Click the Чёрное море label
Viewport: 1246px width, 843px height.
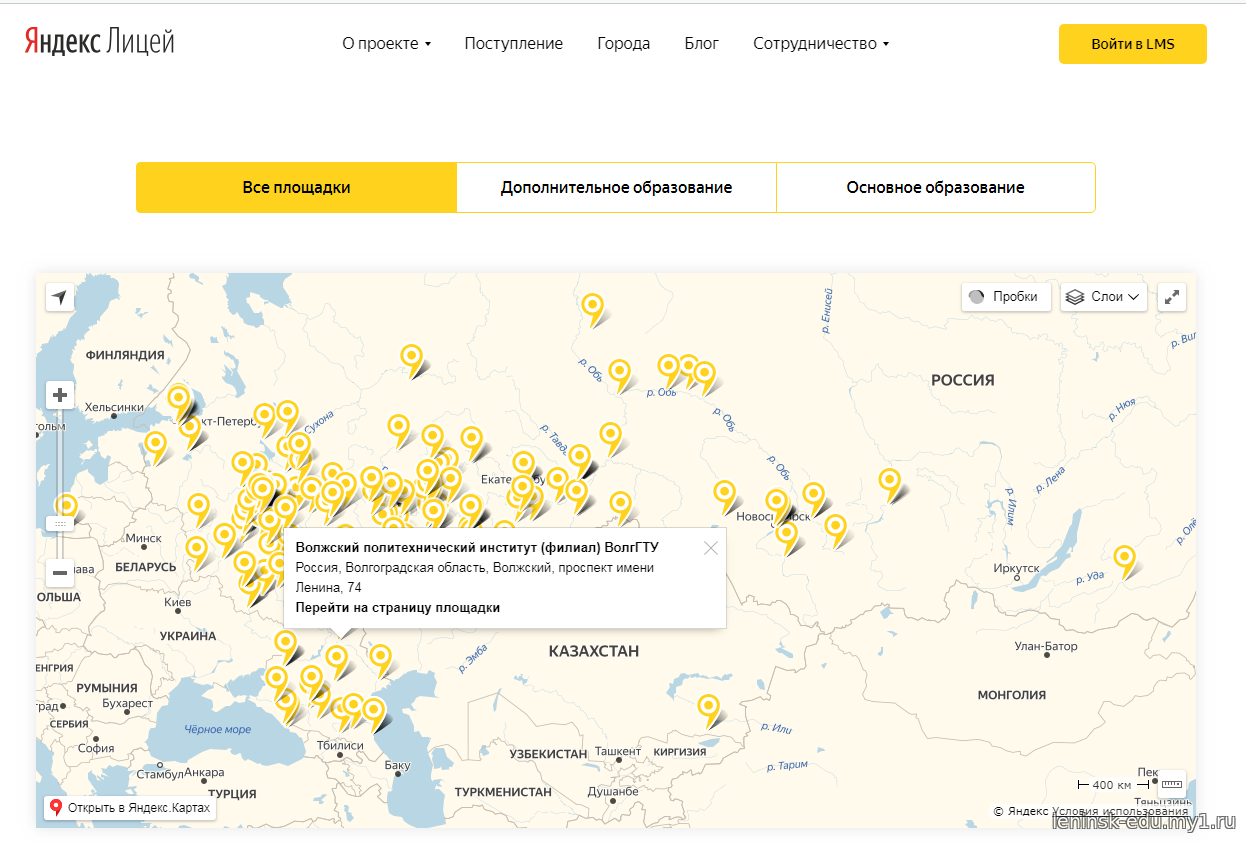pos(218,729)
